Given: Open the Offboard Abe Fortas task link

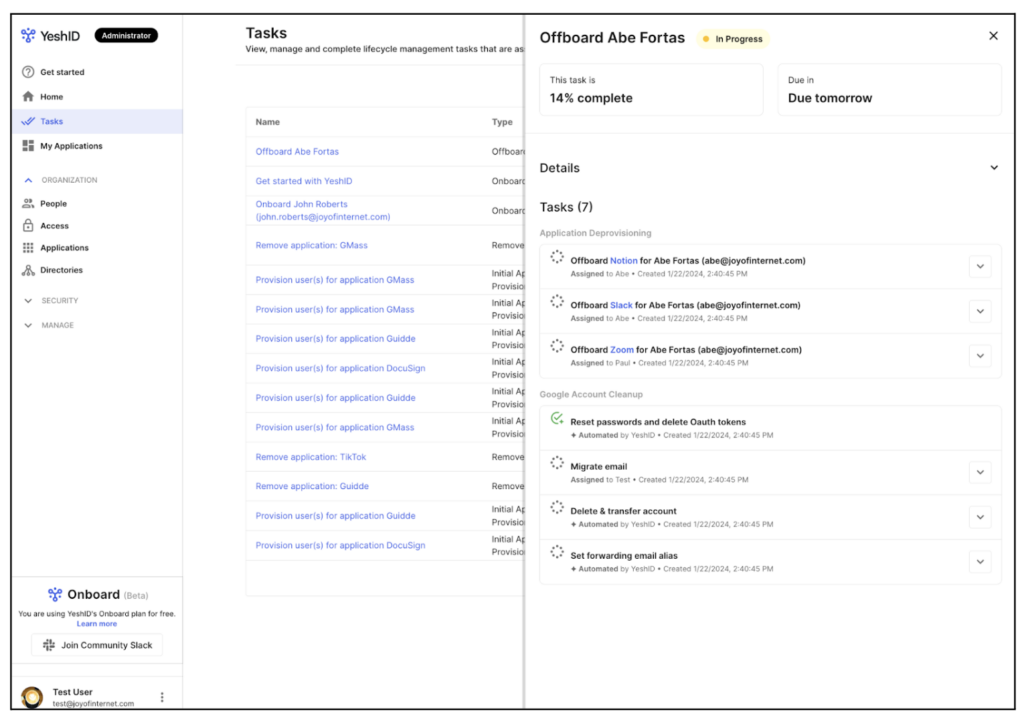Looking at the screenshot, I should pyautogui.click(x=297, y=152).
